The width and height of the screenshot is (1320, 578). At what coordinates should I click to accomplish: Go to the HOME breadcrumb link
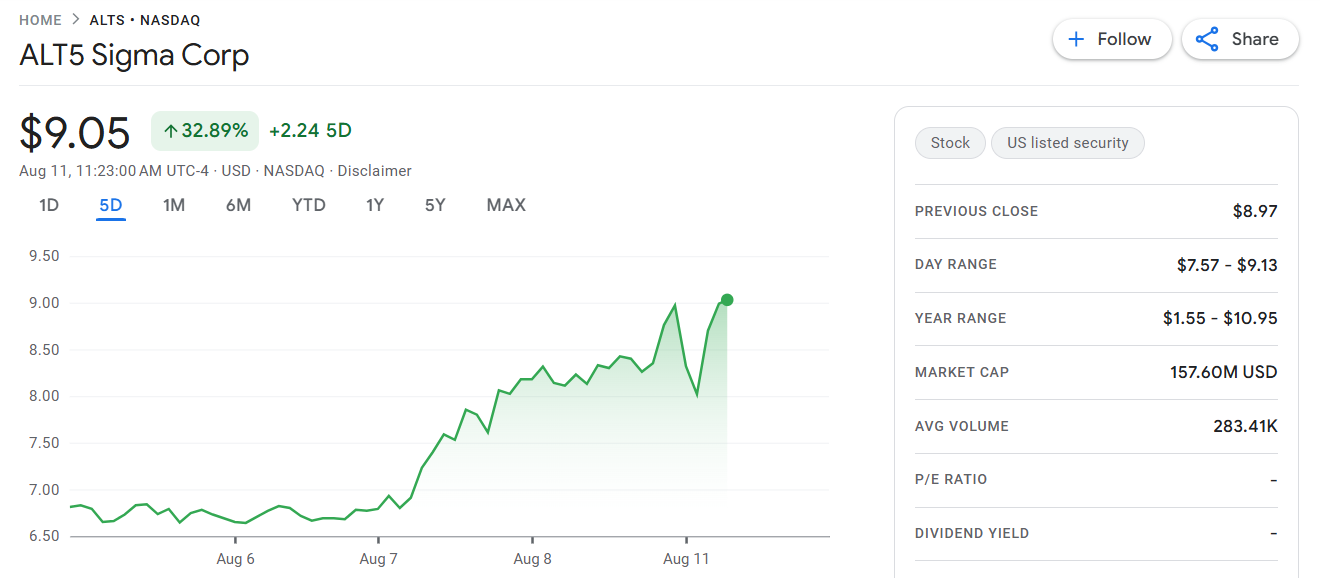(x=40, y=20)
